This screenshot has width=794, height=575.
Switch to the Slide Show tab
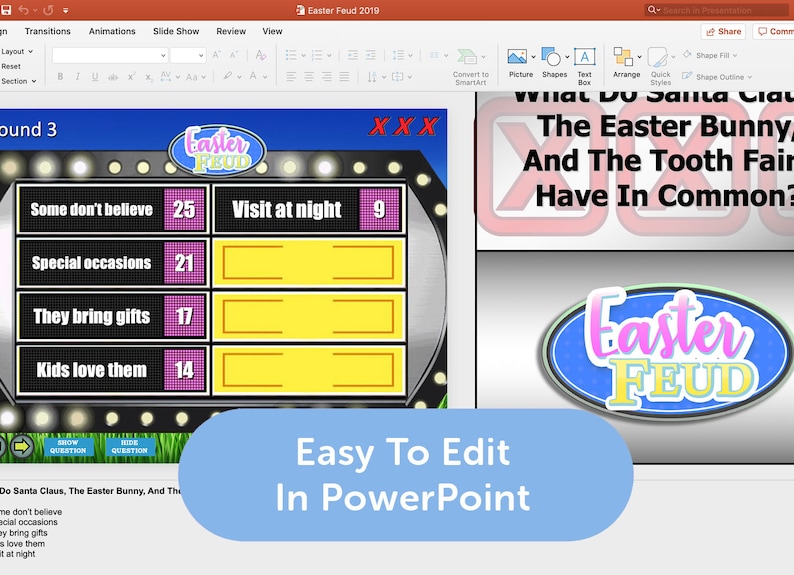pyautogui.click(x=176, y=31)
